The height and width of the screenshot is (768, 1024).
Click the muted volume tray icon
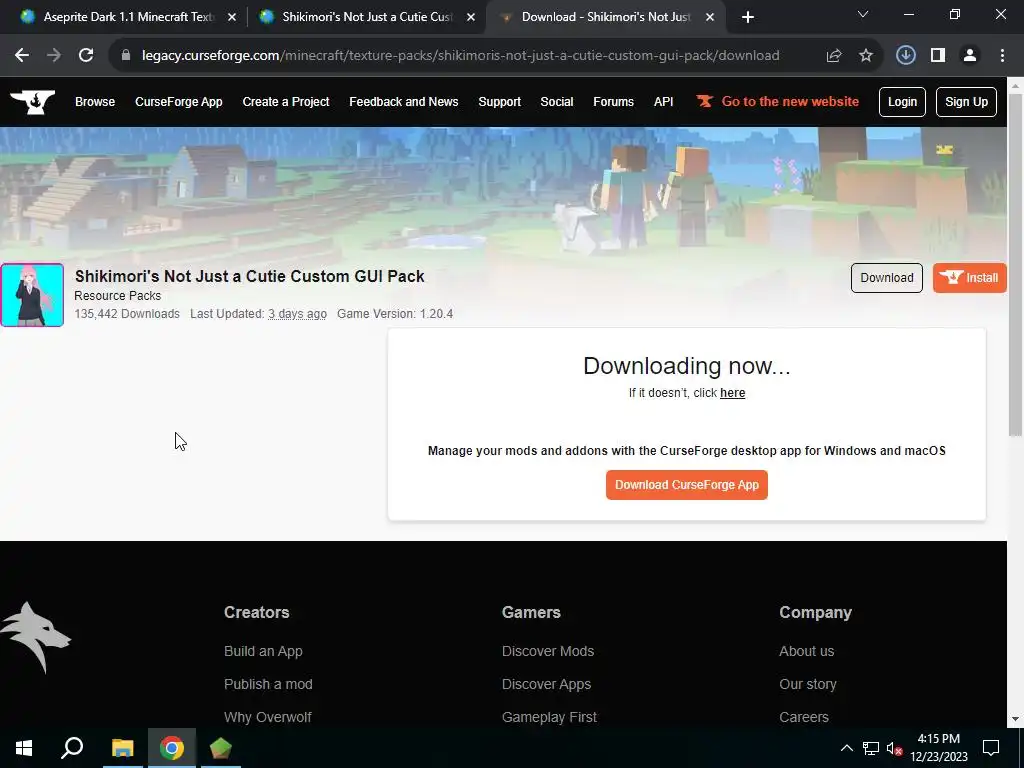[x=895, y=748]
